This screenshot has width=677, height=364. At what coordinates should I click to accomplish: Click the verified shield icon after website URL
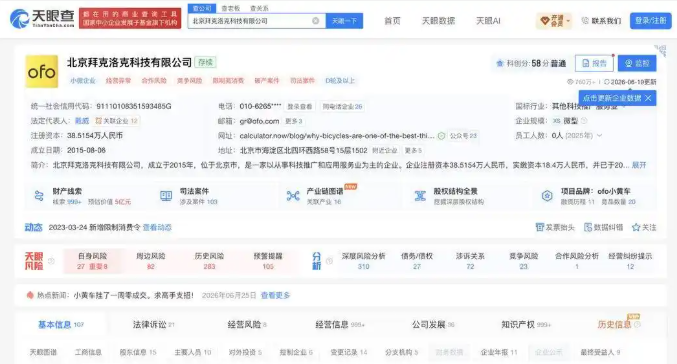click(x=441, y=136)
